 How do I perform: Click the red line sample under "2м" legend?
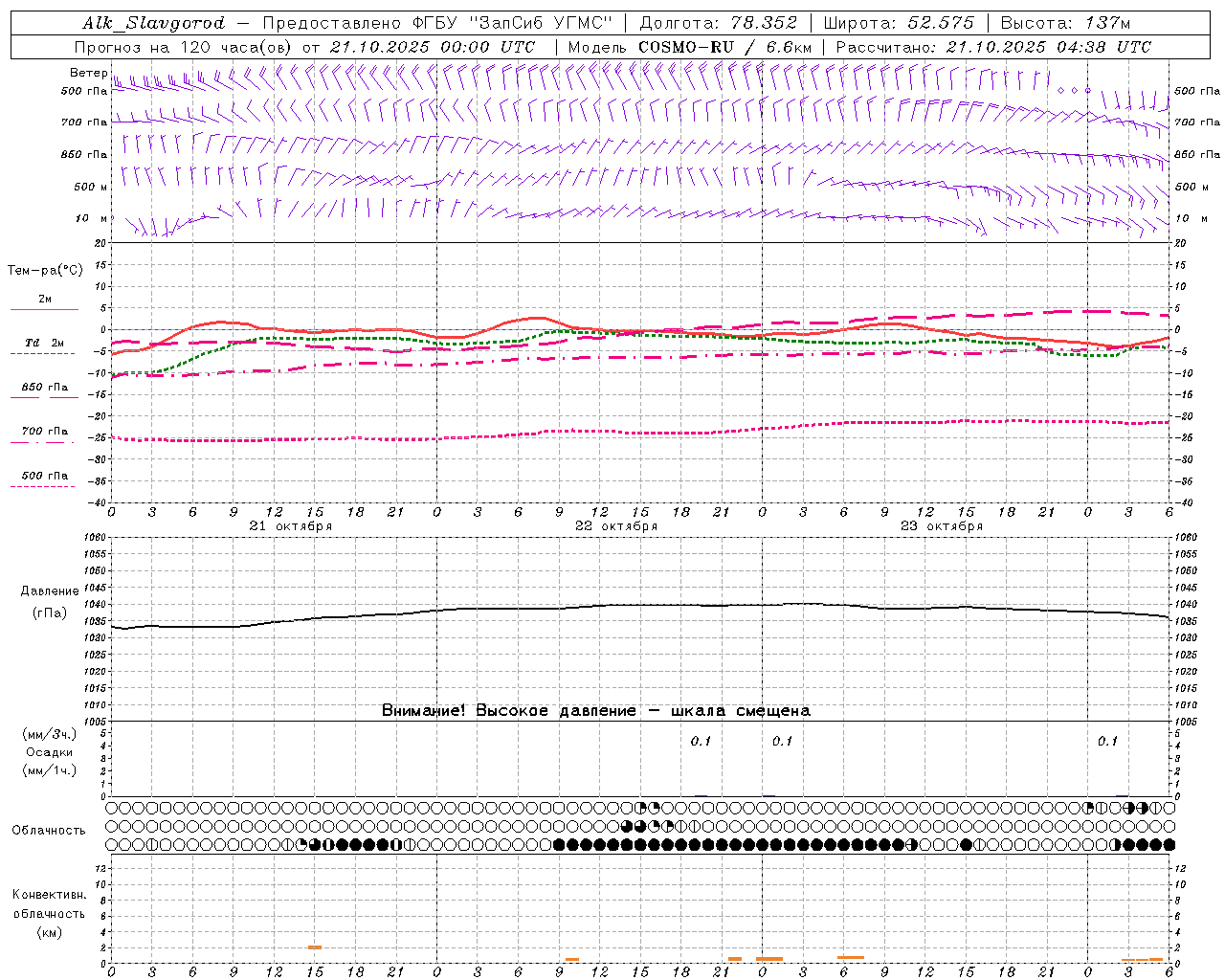coord(44,309)
